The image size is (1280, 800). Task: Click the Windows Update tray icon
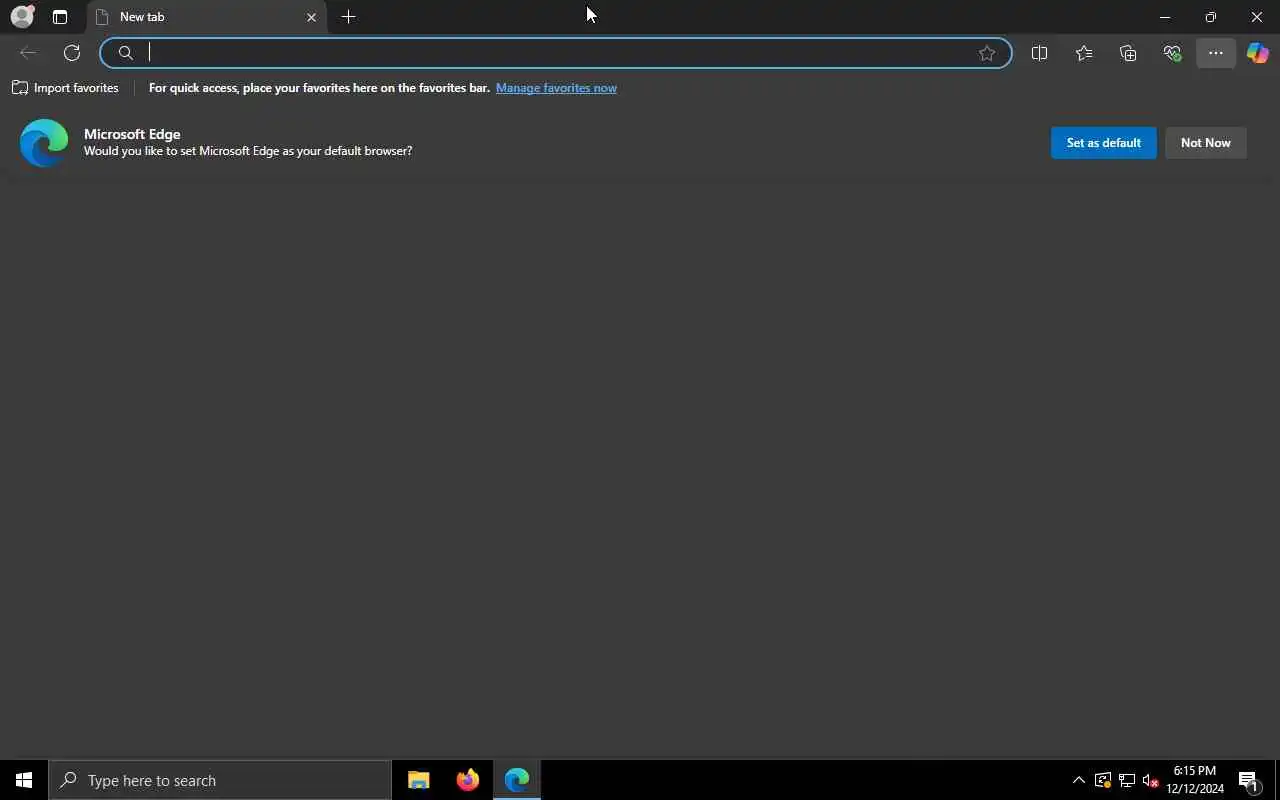(x=1103, y=780)
